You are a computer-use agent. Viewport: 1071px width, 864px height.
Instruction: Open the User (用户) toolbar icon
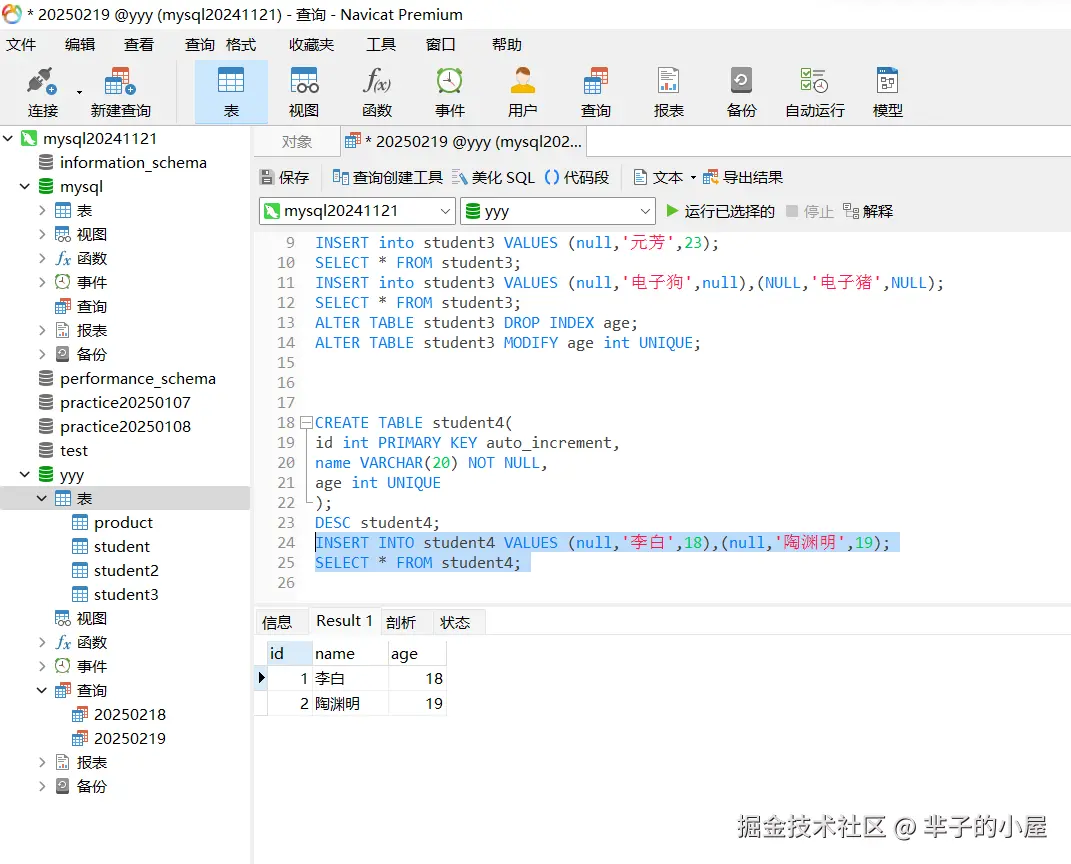point(523,92)
